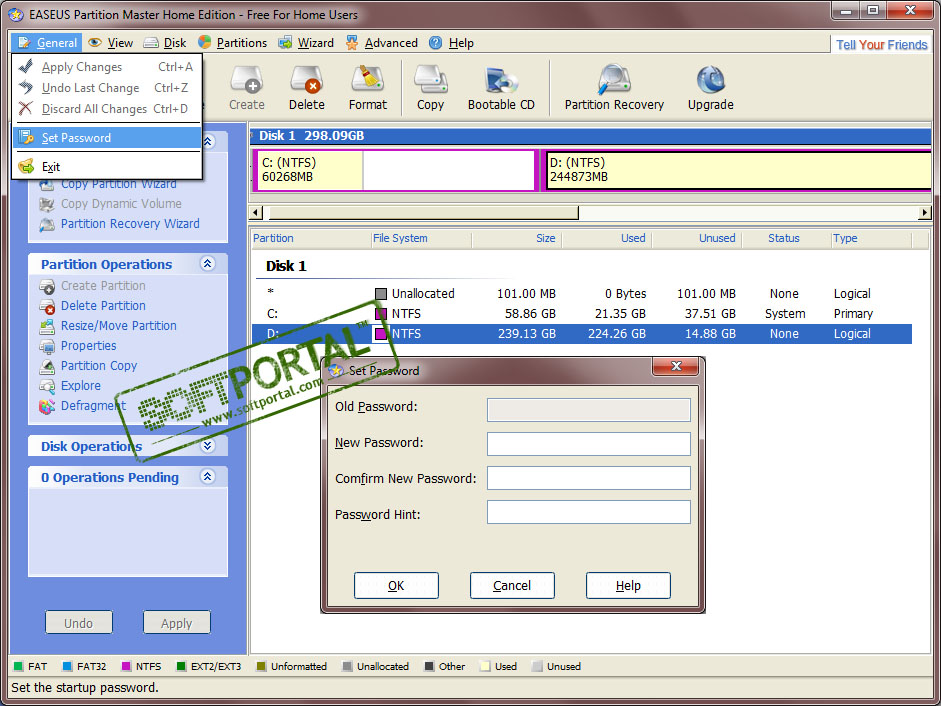Click the Delete partition toolbar icon
Screen dimensions: 941x706
(x=307, y=88)
